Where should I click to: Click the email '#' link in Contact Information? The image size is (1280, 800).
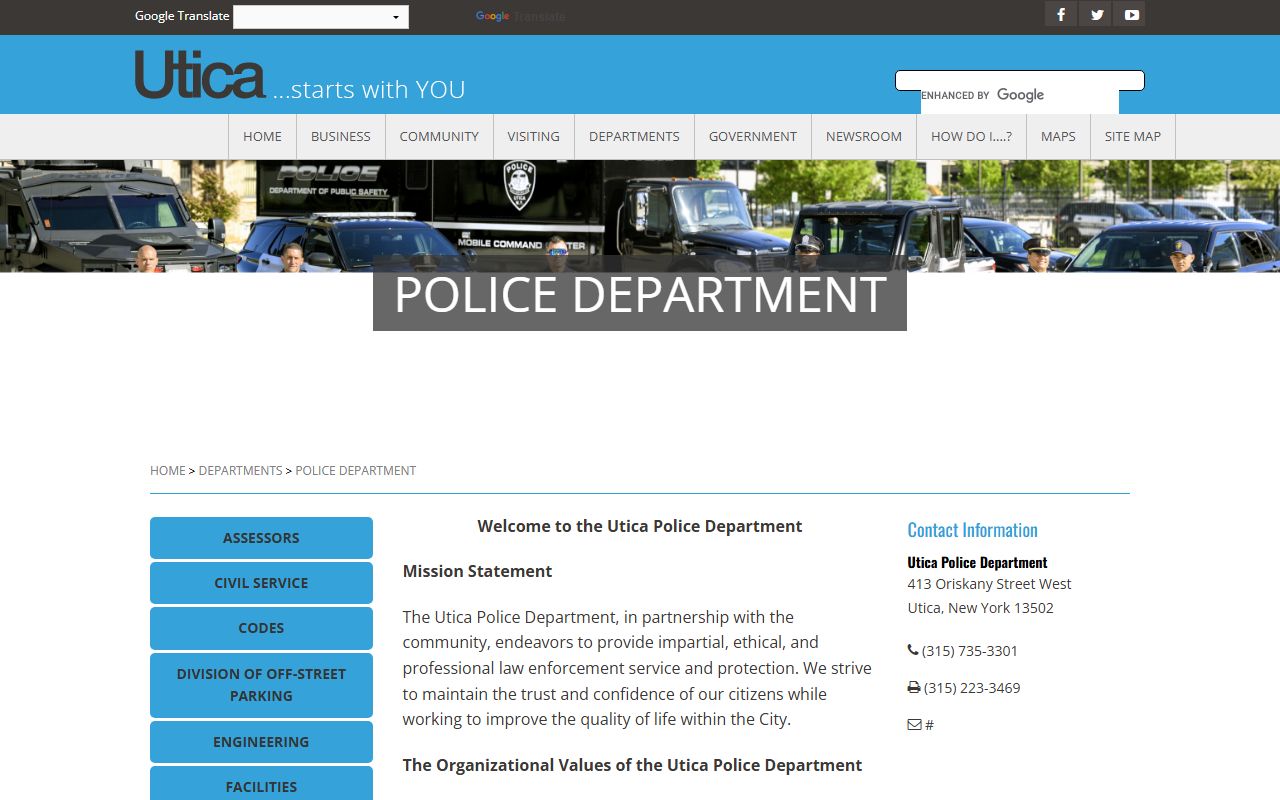[x=930, y=725]
